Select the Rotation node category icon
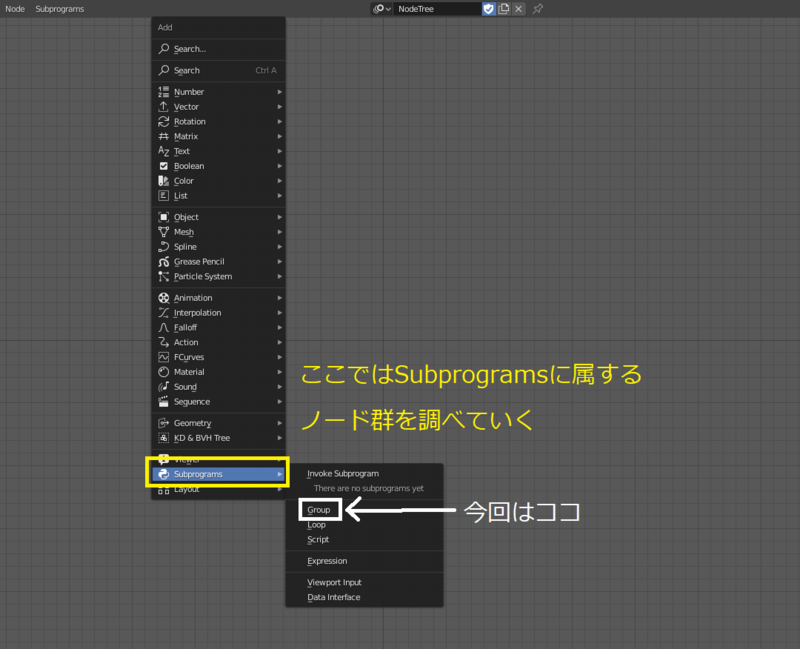The height and width of the screenshot is (649, 800). (164, 121)
